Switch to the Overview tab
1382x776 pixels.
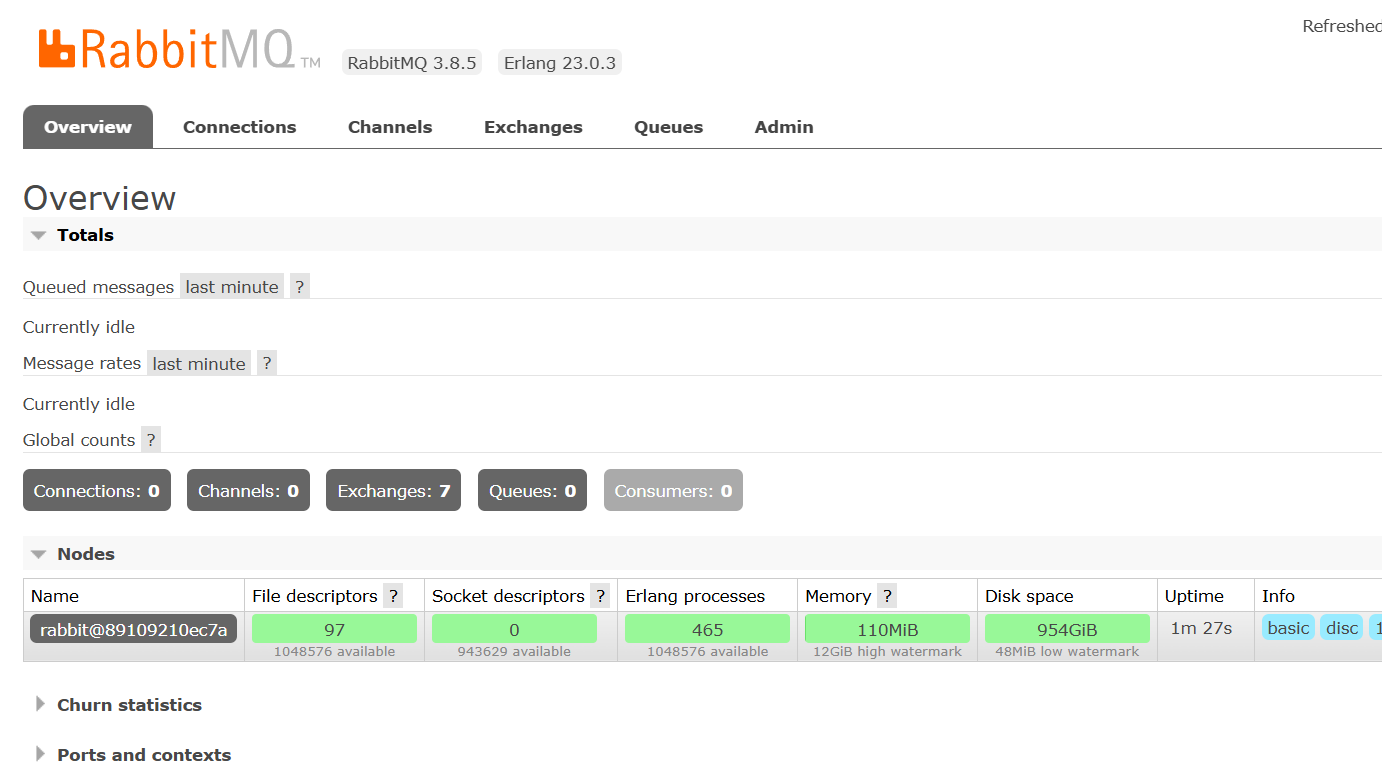click(x=88, y=127)
